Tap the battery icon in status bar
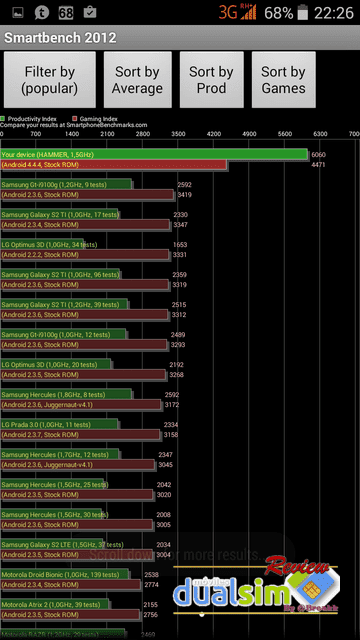Screen dimensions: 360x640 [x=302, y=12]
